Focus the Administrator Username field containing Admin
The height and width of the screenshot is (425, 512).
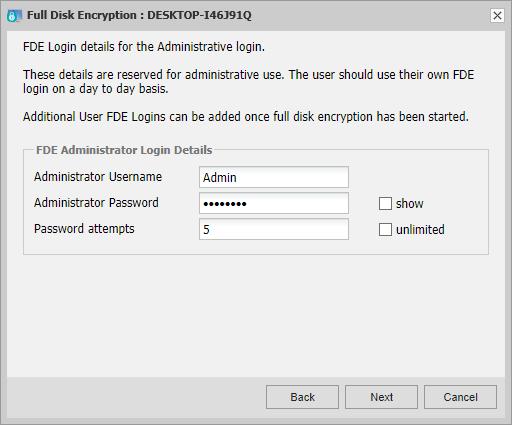coord(274,177)
